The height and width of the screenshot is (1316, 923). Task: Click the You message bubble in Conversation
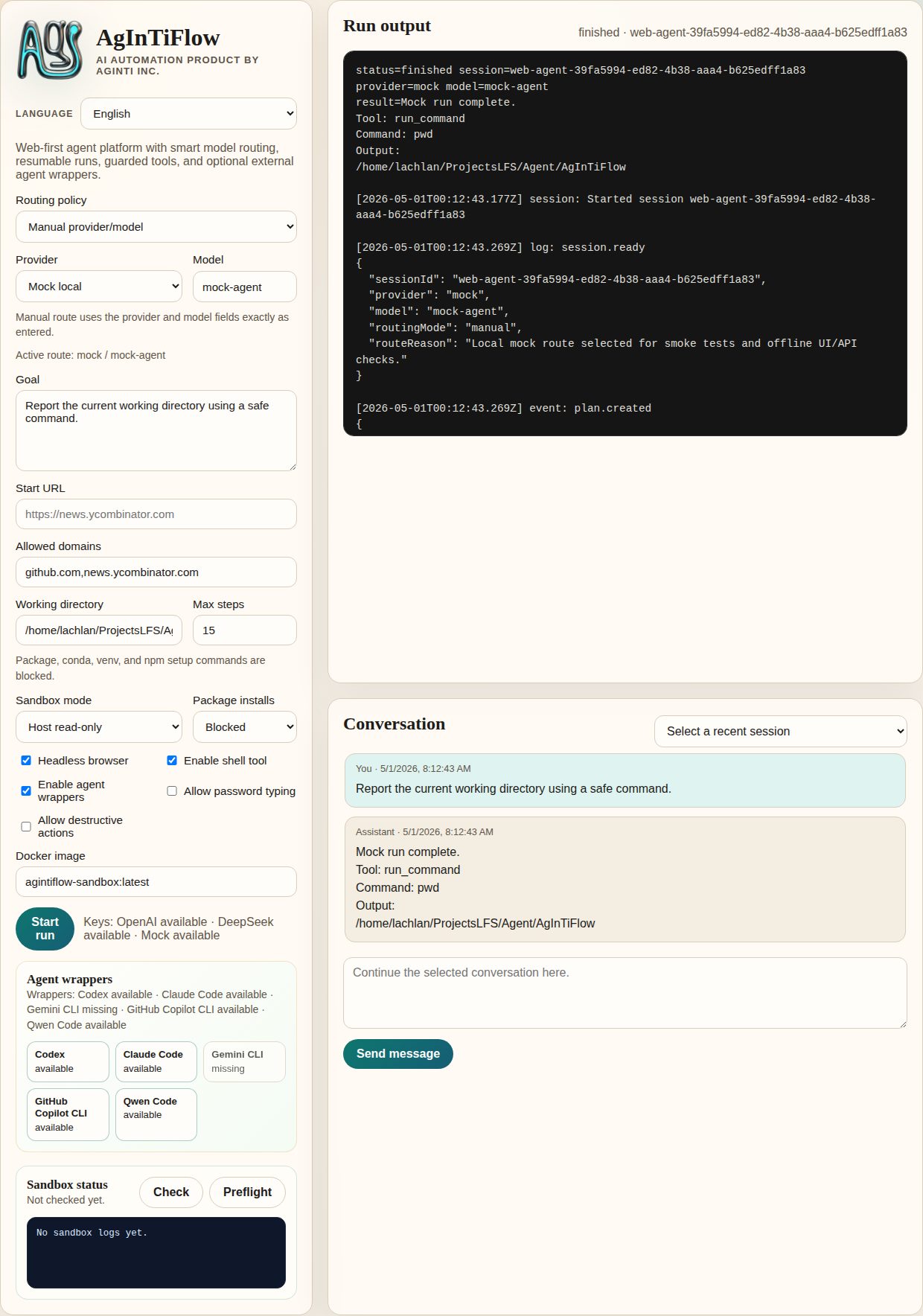coord(625,780)
